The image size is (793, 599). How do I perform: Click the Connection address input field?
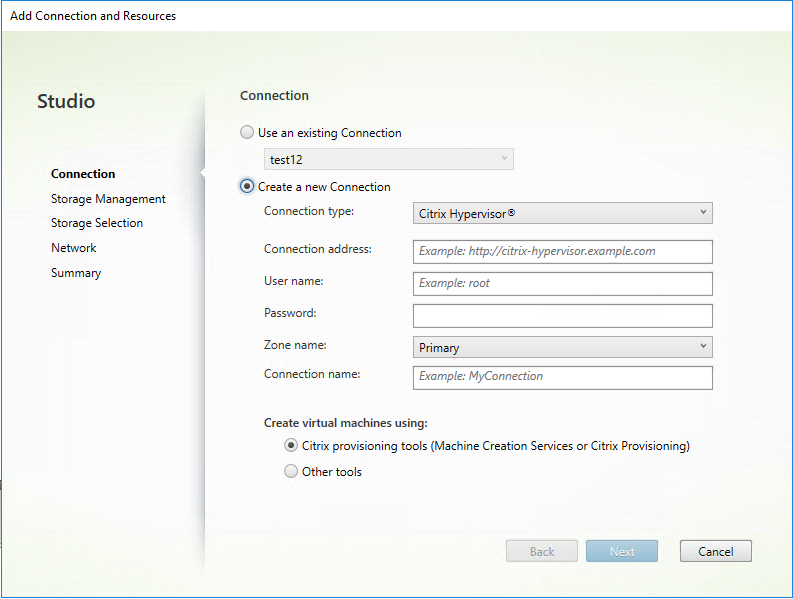click(x=562, y=252)
